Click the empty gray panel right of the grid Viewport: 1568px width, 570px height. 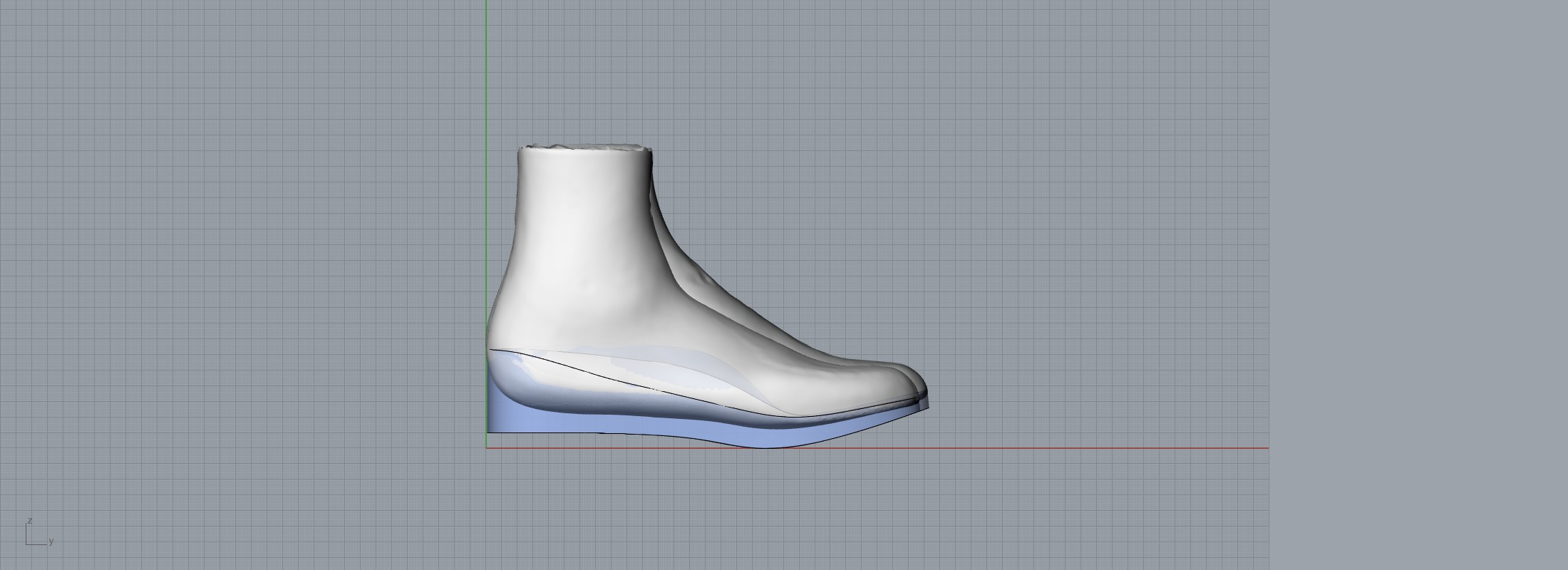click(x=1418, y=285)
